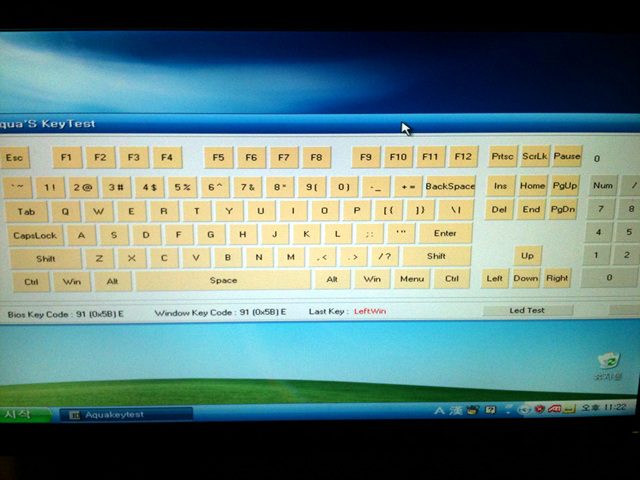Click the Bios Key Code status text
The width and height of the screenshot is (640, 480).
65,314
